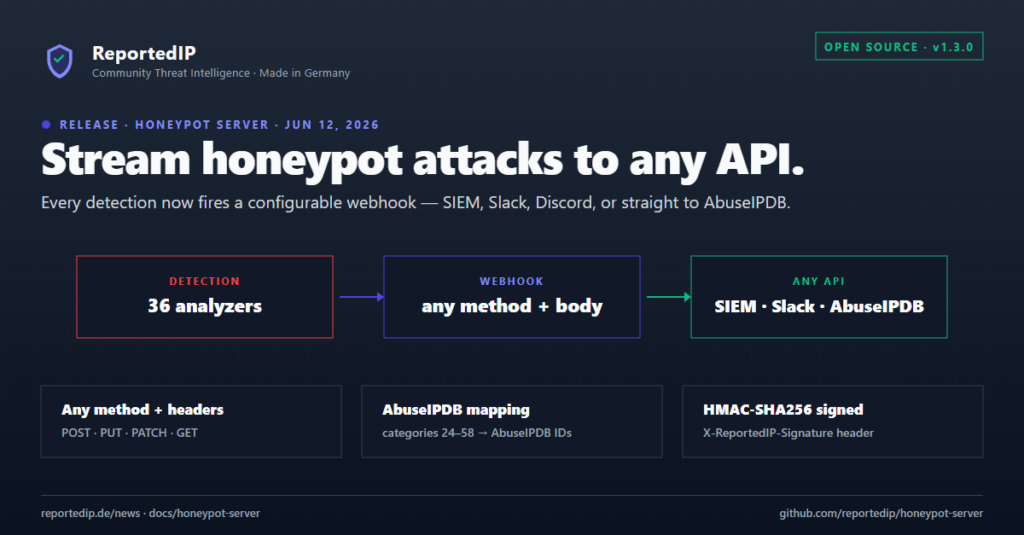Select the DETECTION 36 analyzers box
This screenshot has width=1024, height=535.
coord(205,297)
